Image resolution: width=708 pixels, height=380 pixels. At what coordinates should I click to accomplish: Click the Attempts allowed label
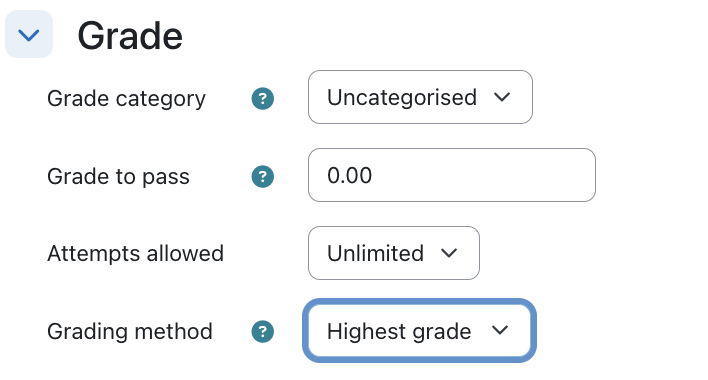point(135,253)
